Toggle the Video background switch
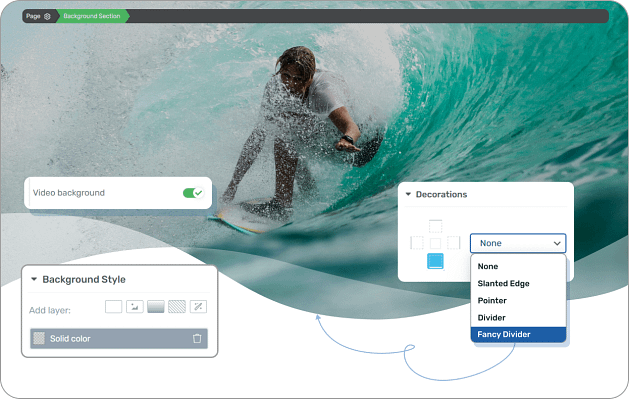Image resolution: width=629 pixels, height=399 pixels. pos(193,193)
